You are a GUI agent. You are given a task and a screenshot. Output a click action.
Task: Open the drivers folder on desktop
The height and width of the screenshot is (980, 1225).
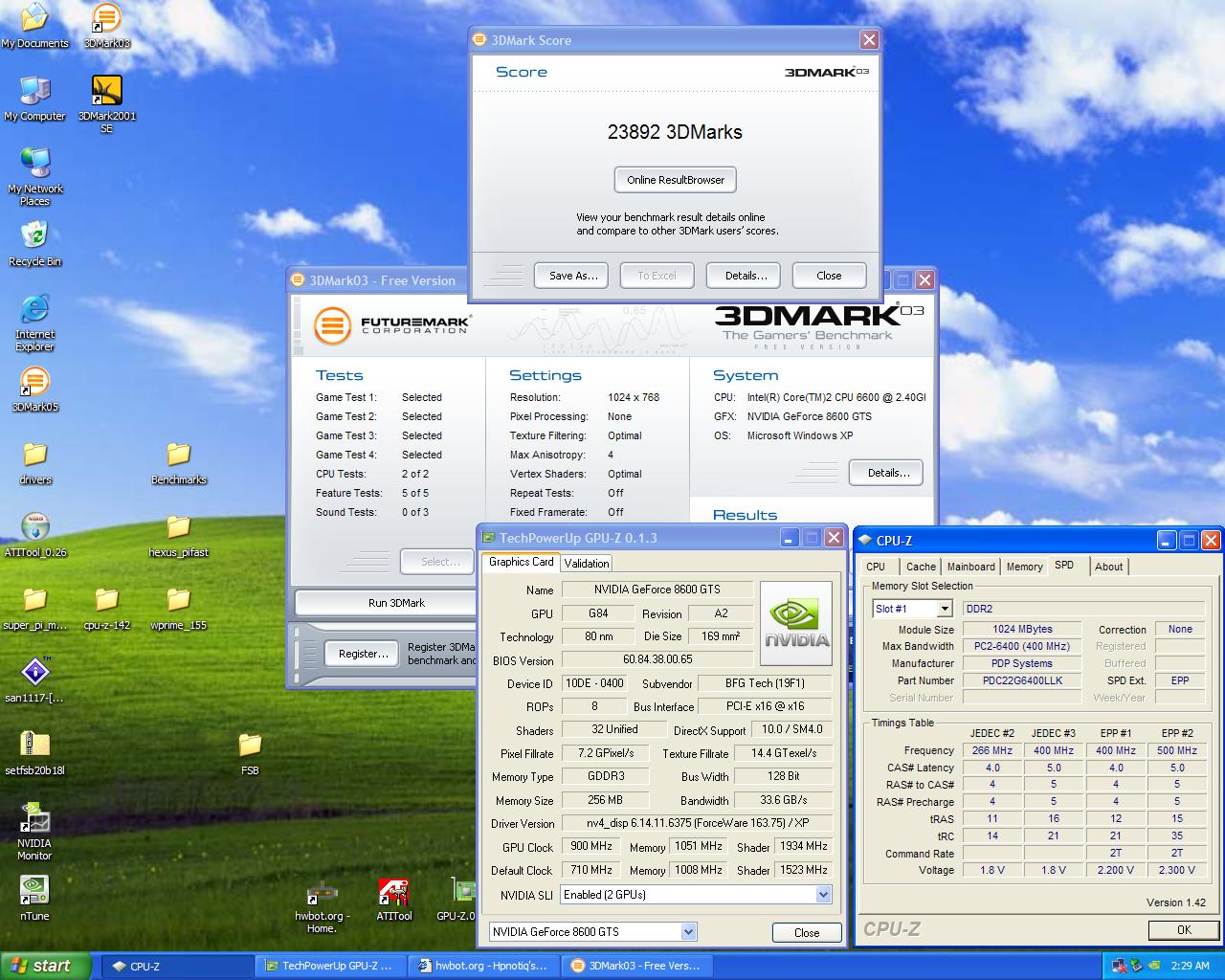(34, 462)
